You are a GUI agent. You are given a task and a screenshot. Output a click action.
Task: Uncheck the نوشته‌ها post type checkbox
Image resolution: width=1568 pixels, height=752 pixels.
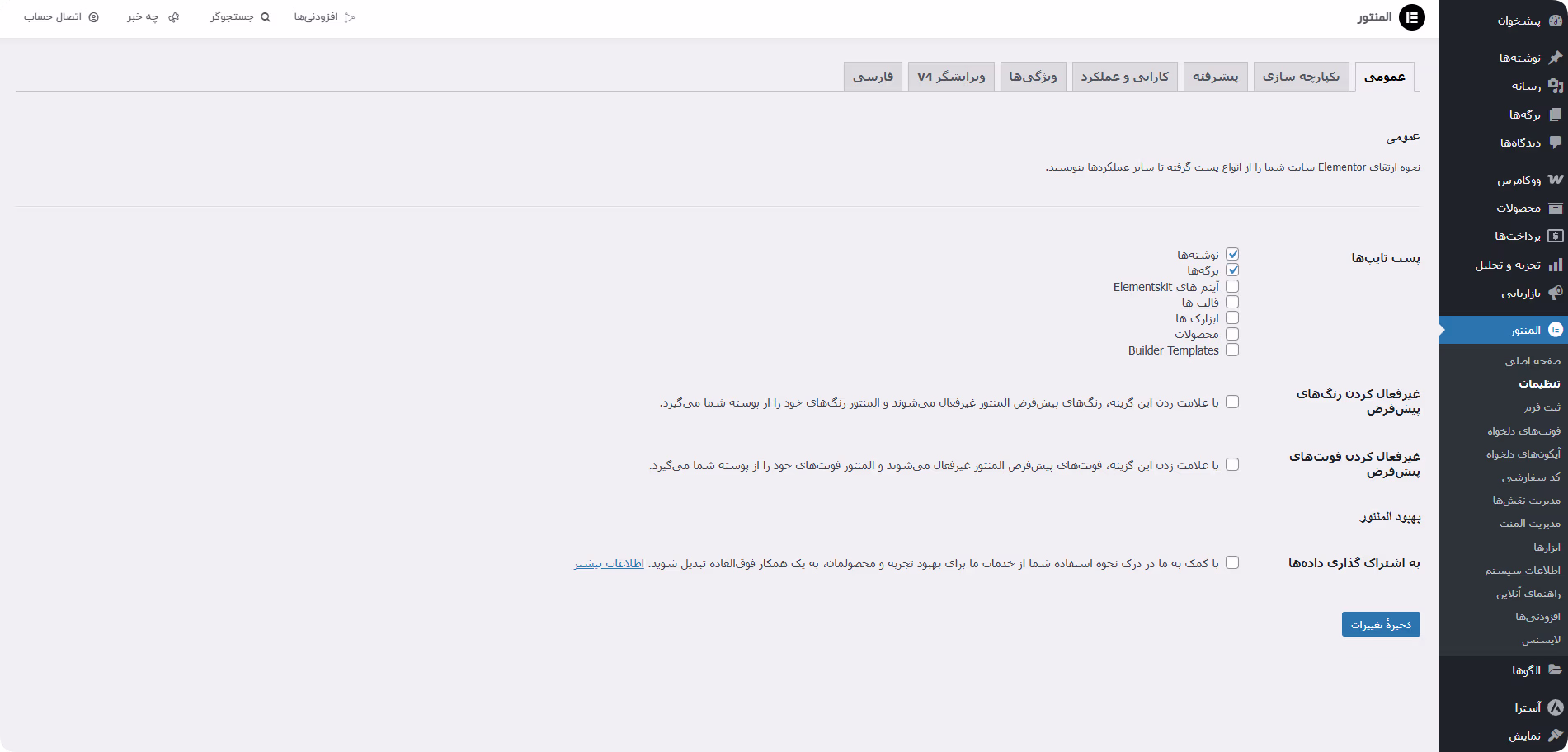[1232, 255]
